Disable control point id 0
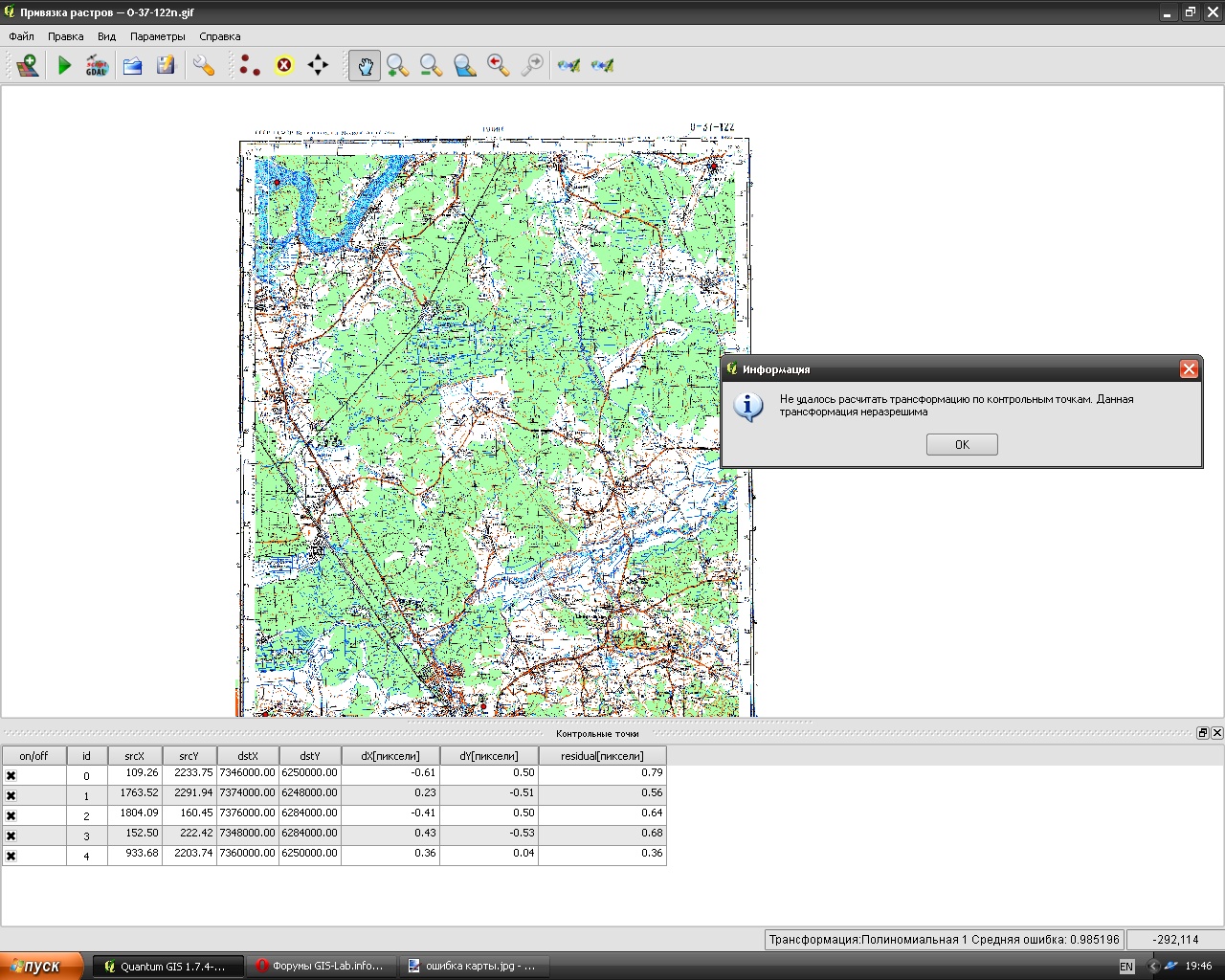Image resolution: width=1225 pixels, height=980 pixels. (x=11, y=775)
